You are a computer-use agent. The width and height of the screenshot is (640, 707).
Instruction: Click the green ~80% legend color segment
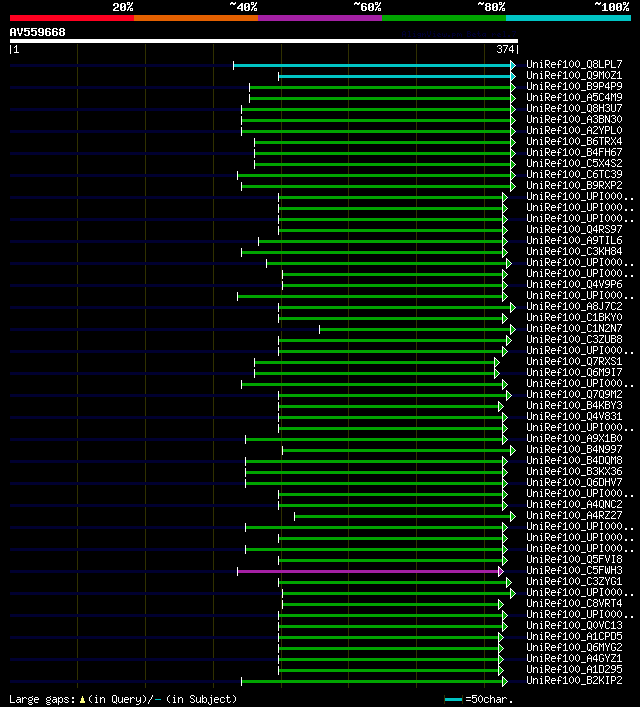click(444, 18)
